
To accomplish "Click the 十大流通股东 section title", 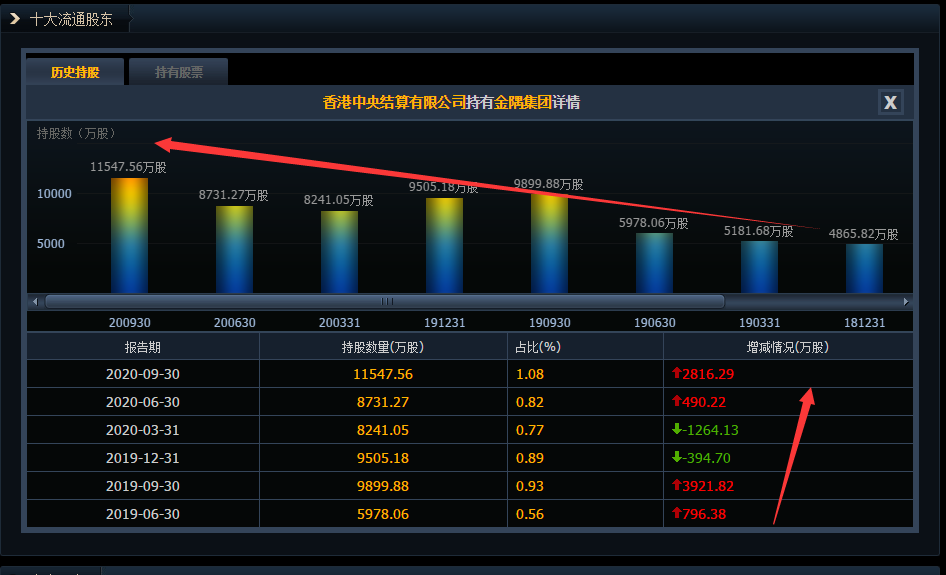I will pyautogui.click(x=71, y=19).
